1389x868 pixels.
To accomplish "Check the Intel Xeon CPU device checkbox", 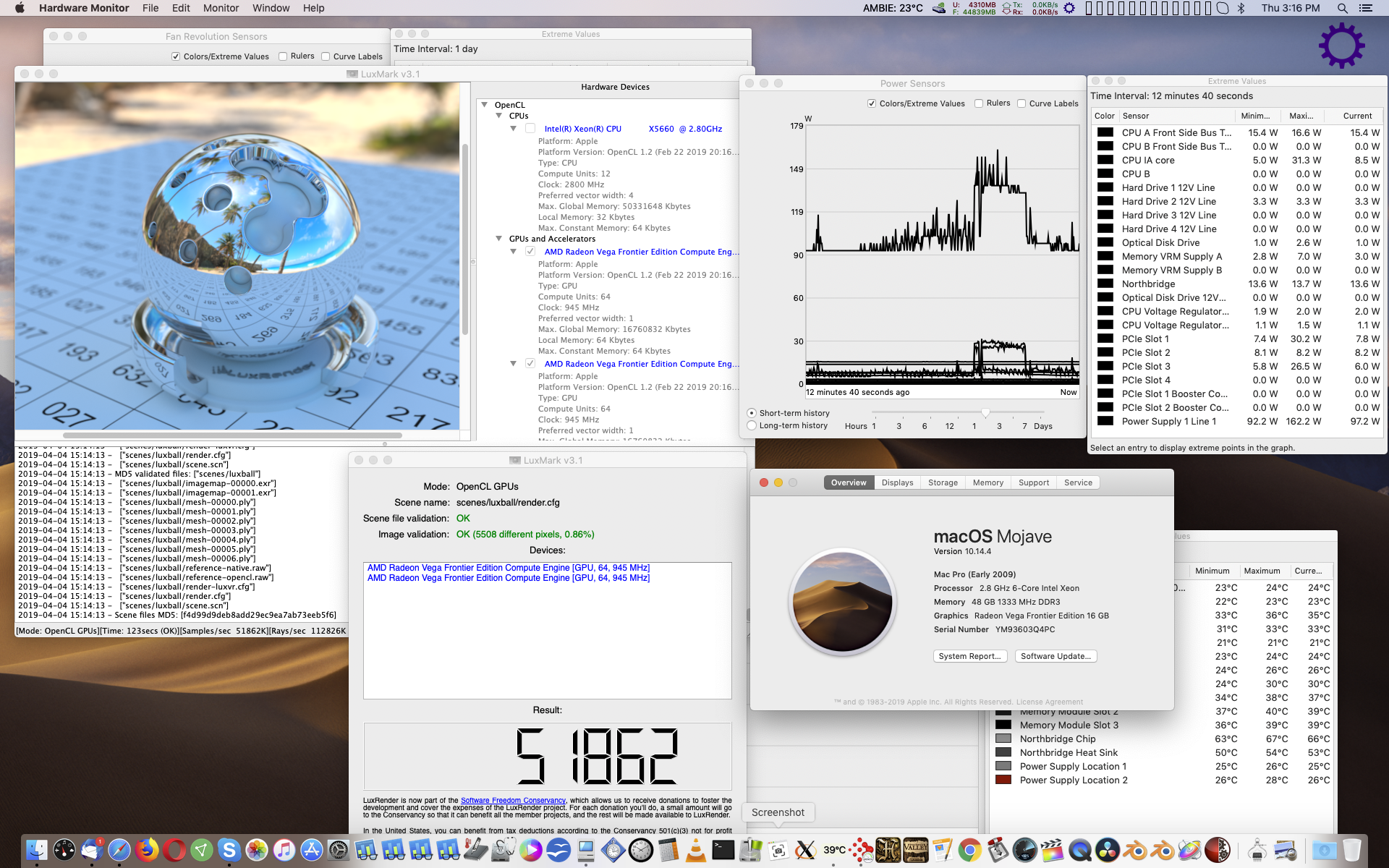I will [x=530, y=129].
